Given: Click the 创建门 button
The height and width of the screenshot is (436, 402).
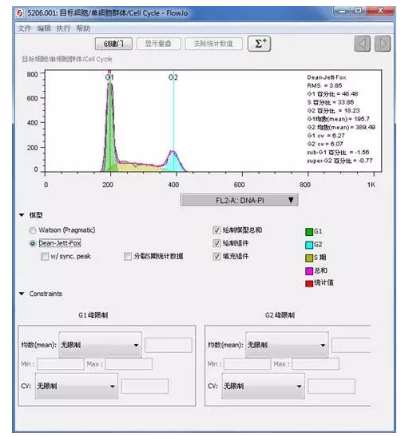Looking at the screenshot, I should click(114, 44).
